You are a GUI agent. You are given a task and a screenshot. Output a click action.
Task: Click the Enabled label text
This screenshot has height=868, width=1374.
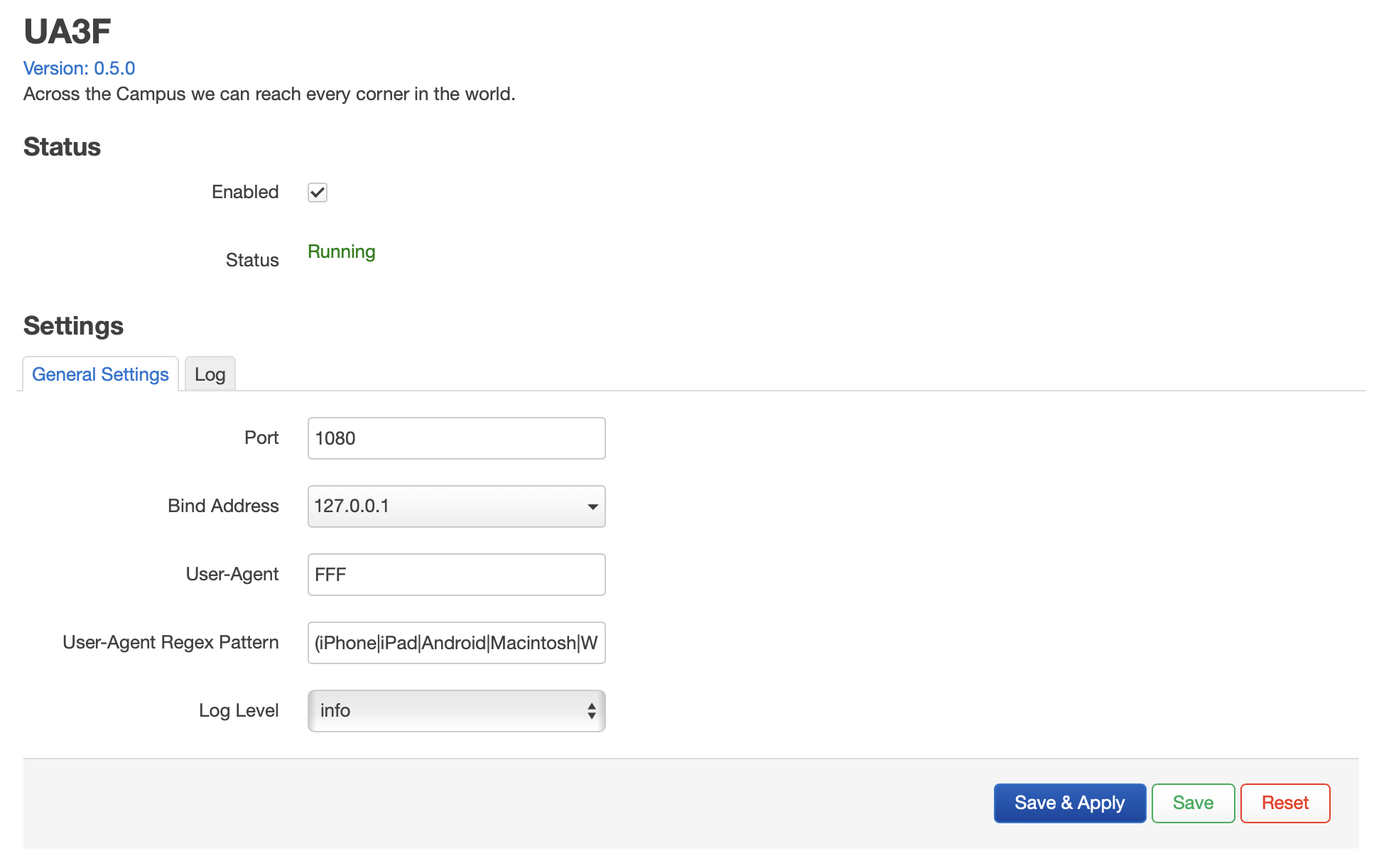pyautogui.click(x=244, y=192)
